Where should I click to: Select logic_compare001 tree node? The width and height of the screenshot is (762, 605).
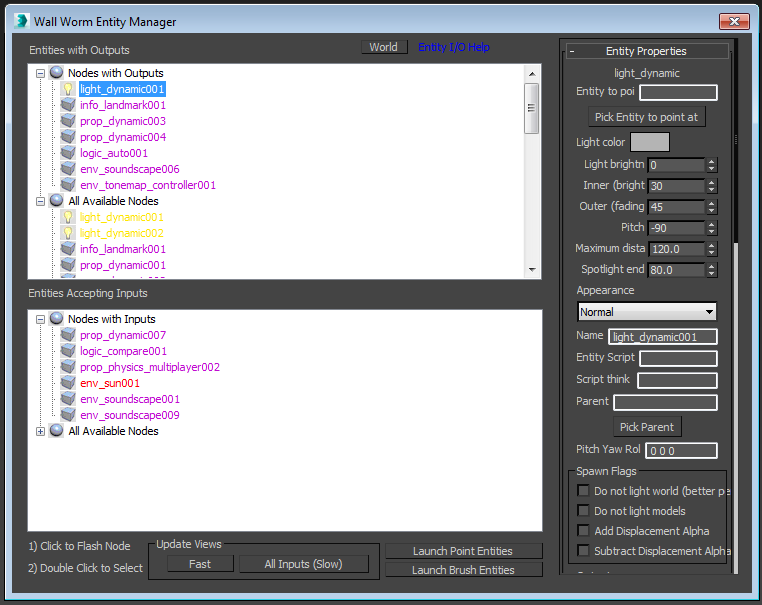pyautogui.click(x=123, y=351)
